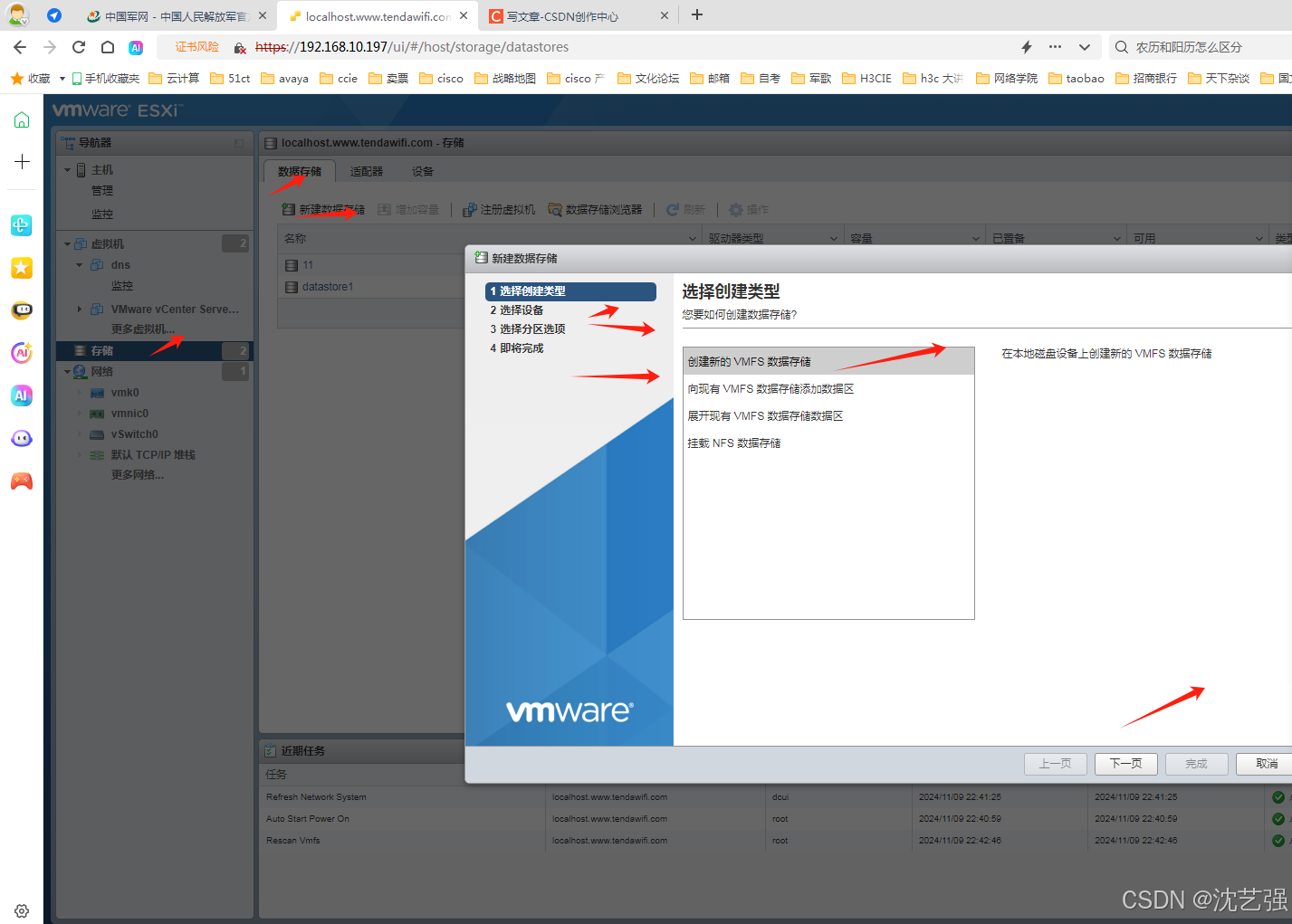The image size is (1292, 924).
Task: Click the sidebar home icon
Action: 22,120
